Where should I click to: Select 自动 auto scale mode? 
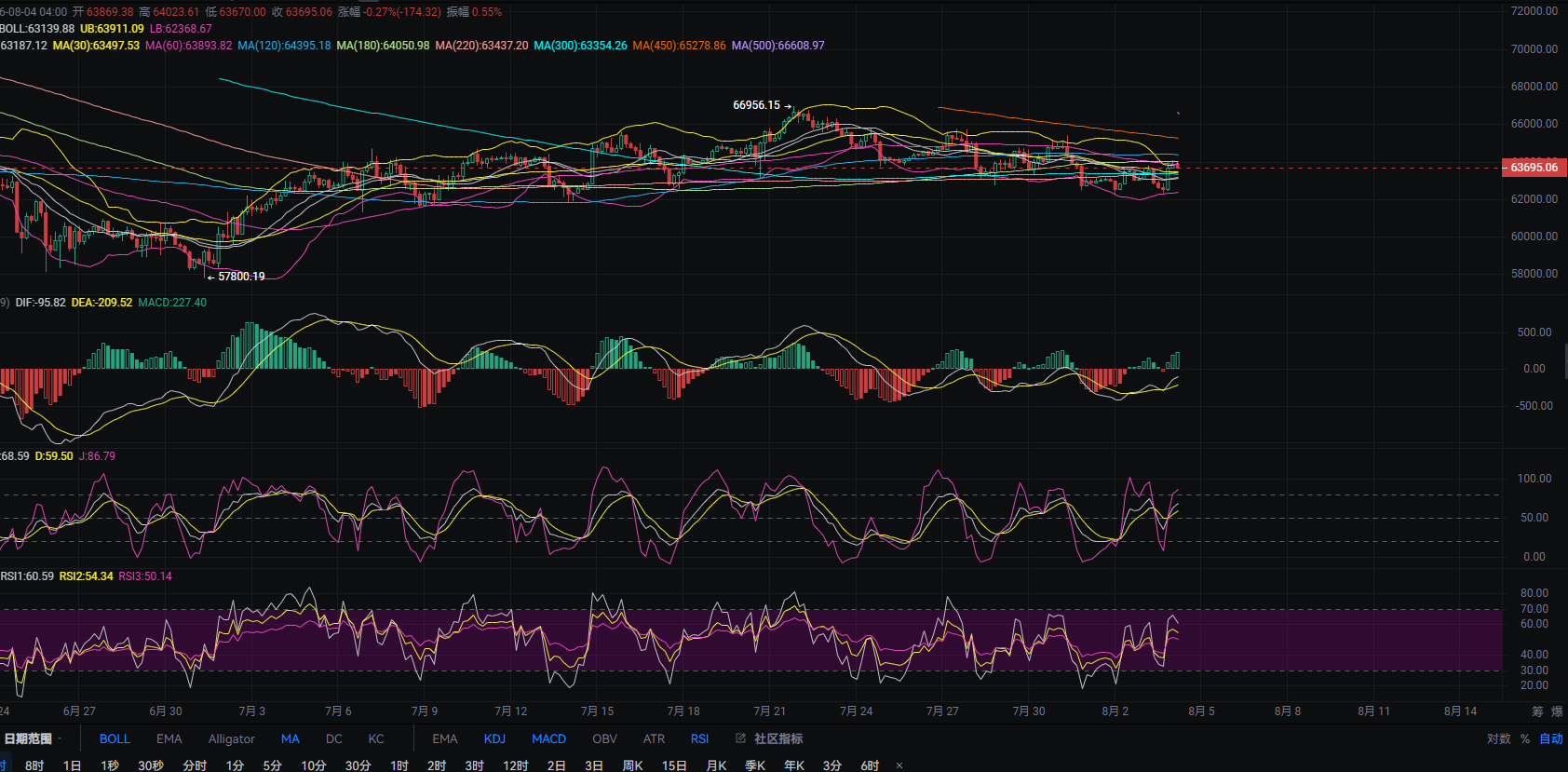pos(1551,738)
